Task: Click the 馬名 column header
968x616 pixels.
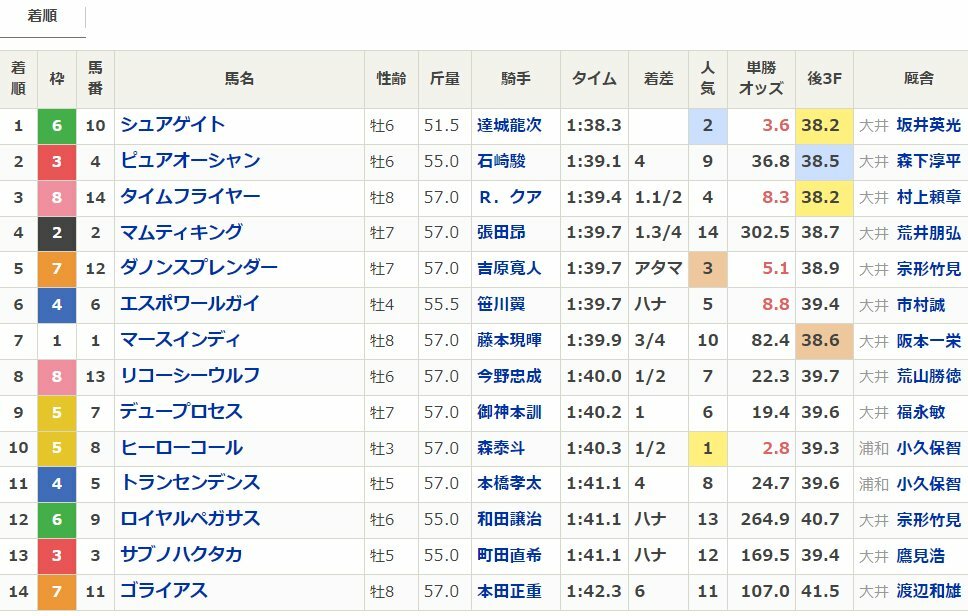Action: (239, 79)
